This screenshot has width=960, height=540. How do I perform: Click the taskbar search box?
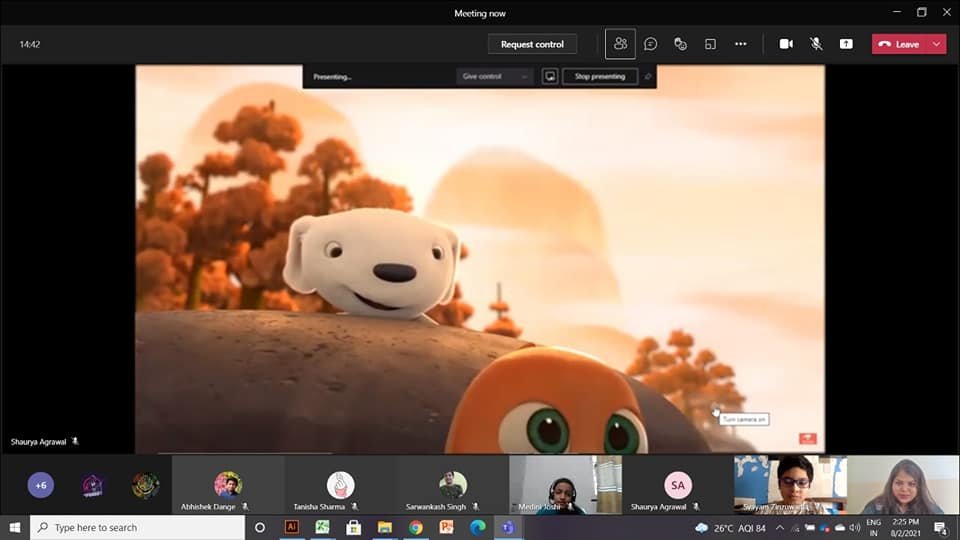(x=138, y=527)
